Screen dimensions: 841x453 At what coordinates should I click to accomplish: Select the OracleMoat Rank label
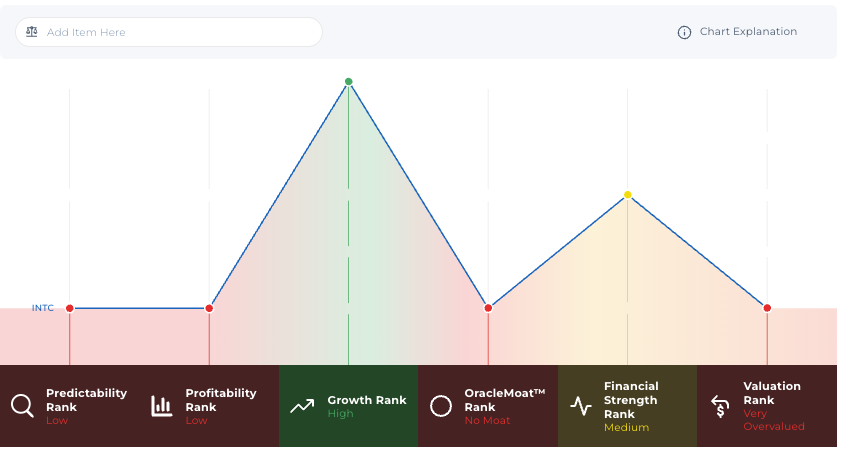point(504,400)
